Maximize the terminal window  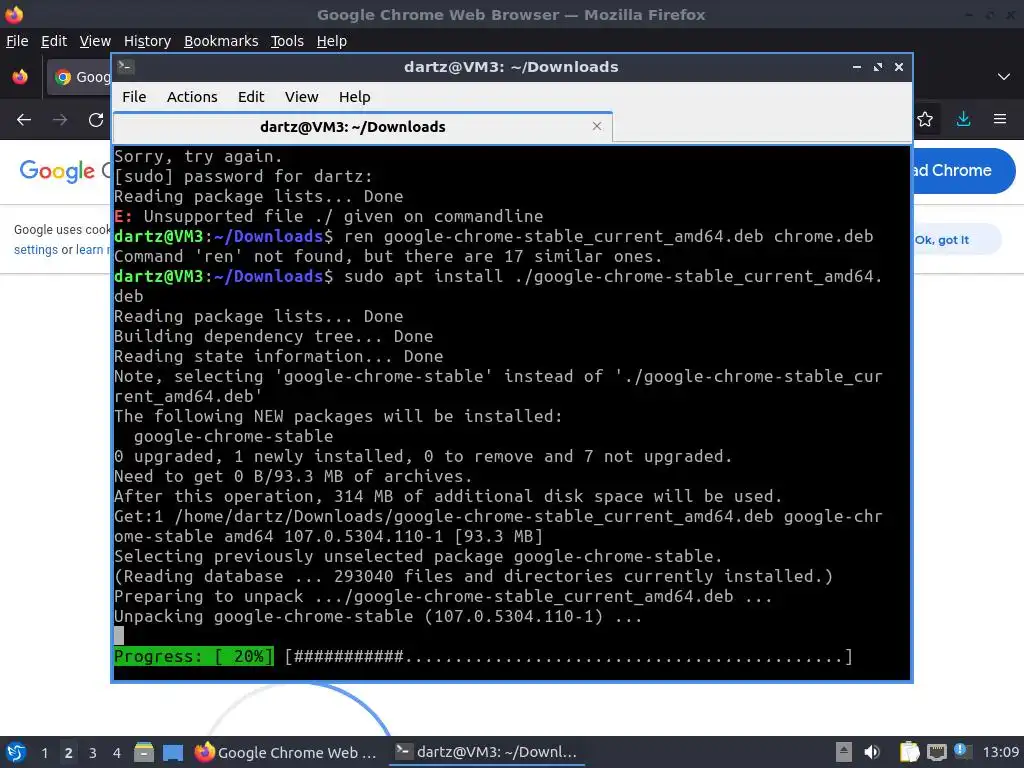pos(878,67)
